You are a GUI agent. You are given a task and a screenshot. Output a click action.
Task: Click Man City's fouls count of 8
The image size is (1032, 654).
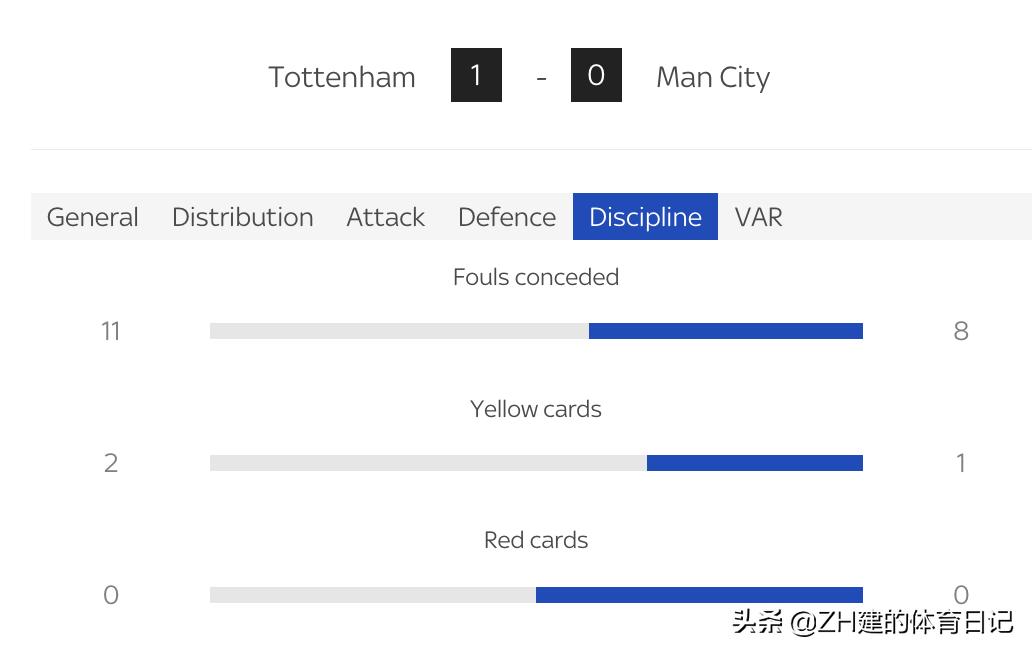(961, 331)
